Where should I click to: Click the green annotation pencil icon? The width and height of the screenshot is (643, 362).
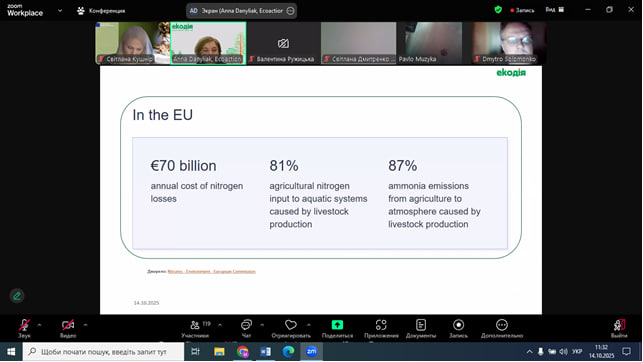click(17, 296)
